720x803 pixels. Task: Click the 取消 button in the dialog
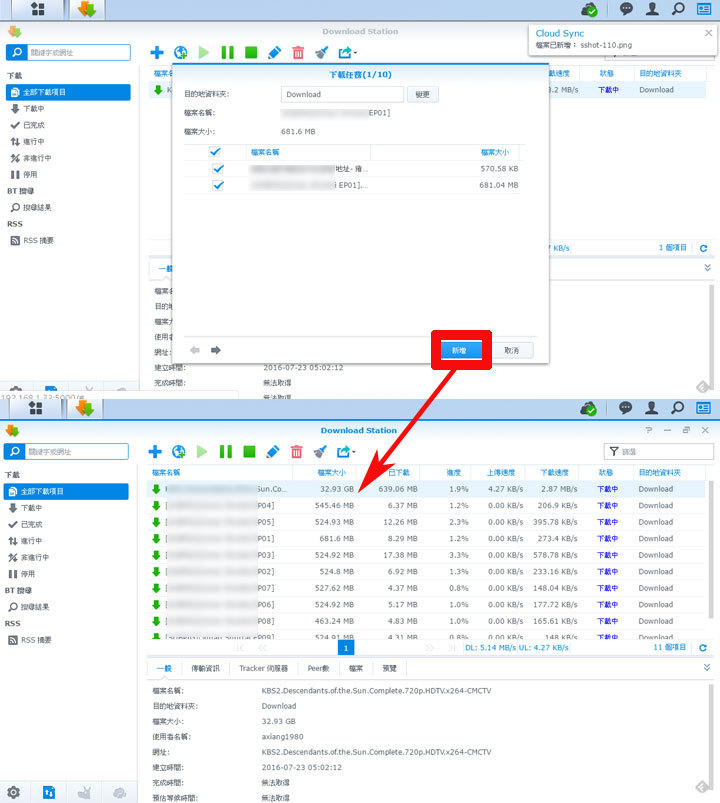[x=512, y=350]
